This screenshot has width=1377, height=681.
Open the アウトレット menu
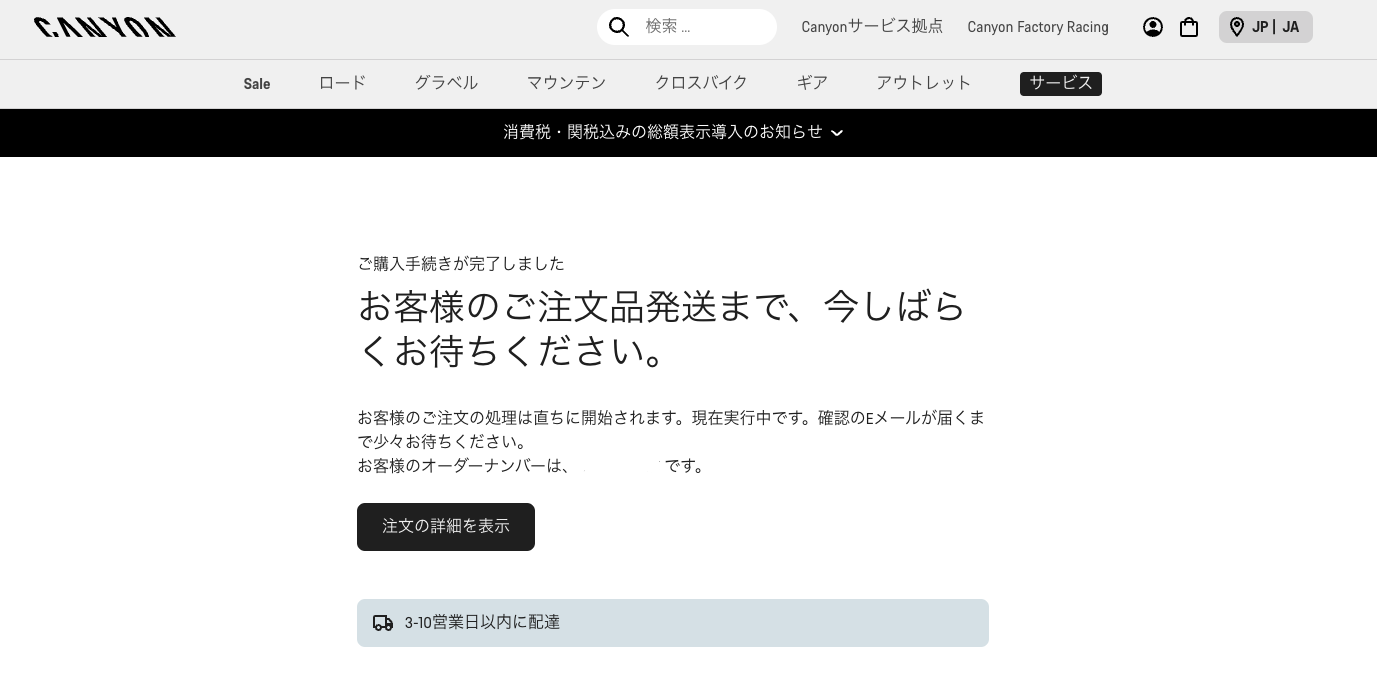pos(923,83)
